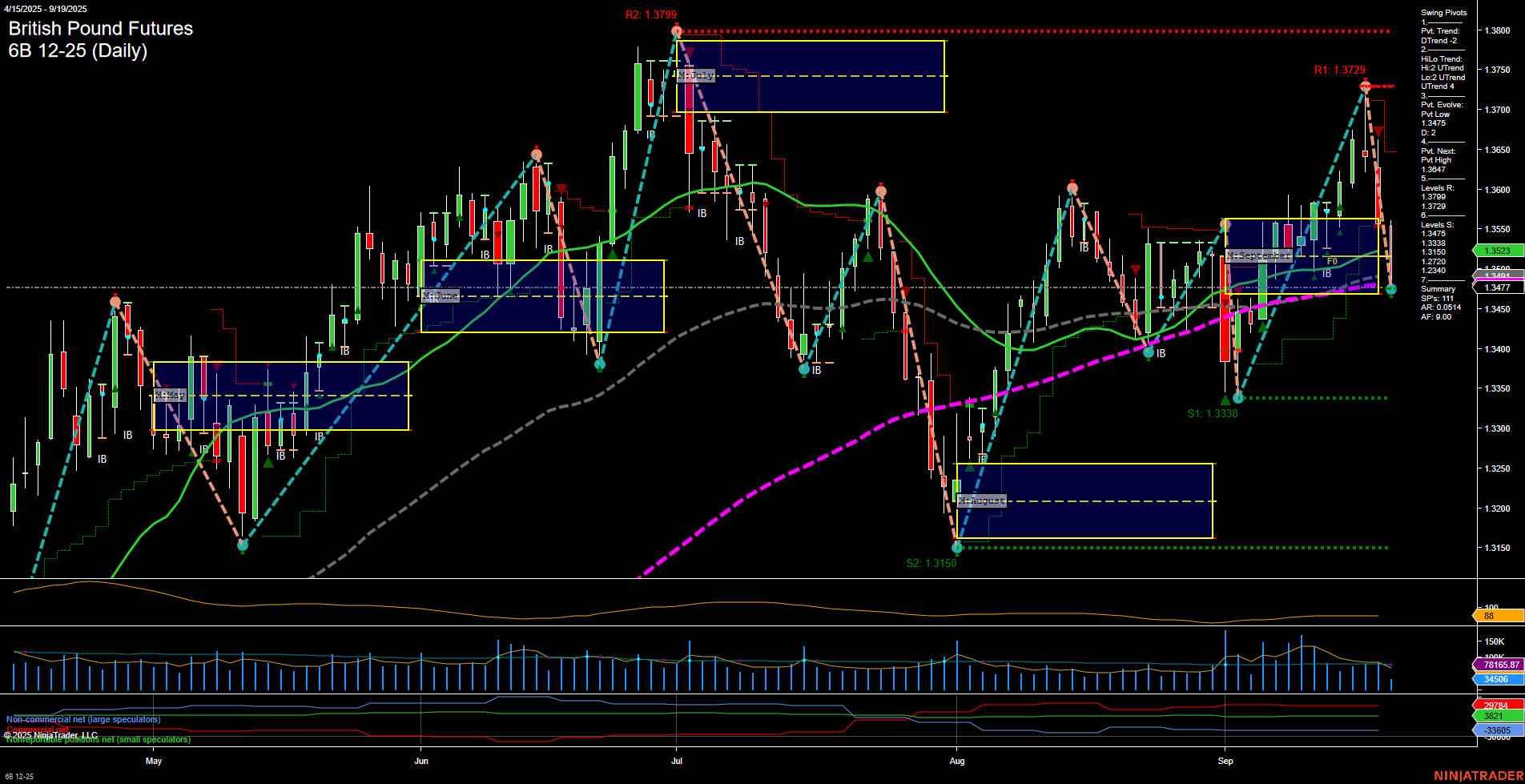Click the © 2025 NinjaTrader, LLC copyright text
This screenshot has width=1525, height=784.
point(50,735)
